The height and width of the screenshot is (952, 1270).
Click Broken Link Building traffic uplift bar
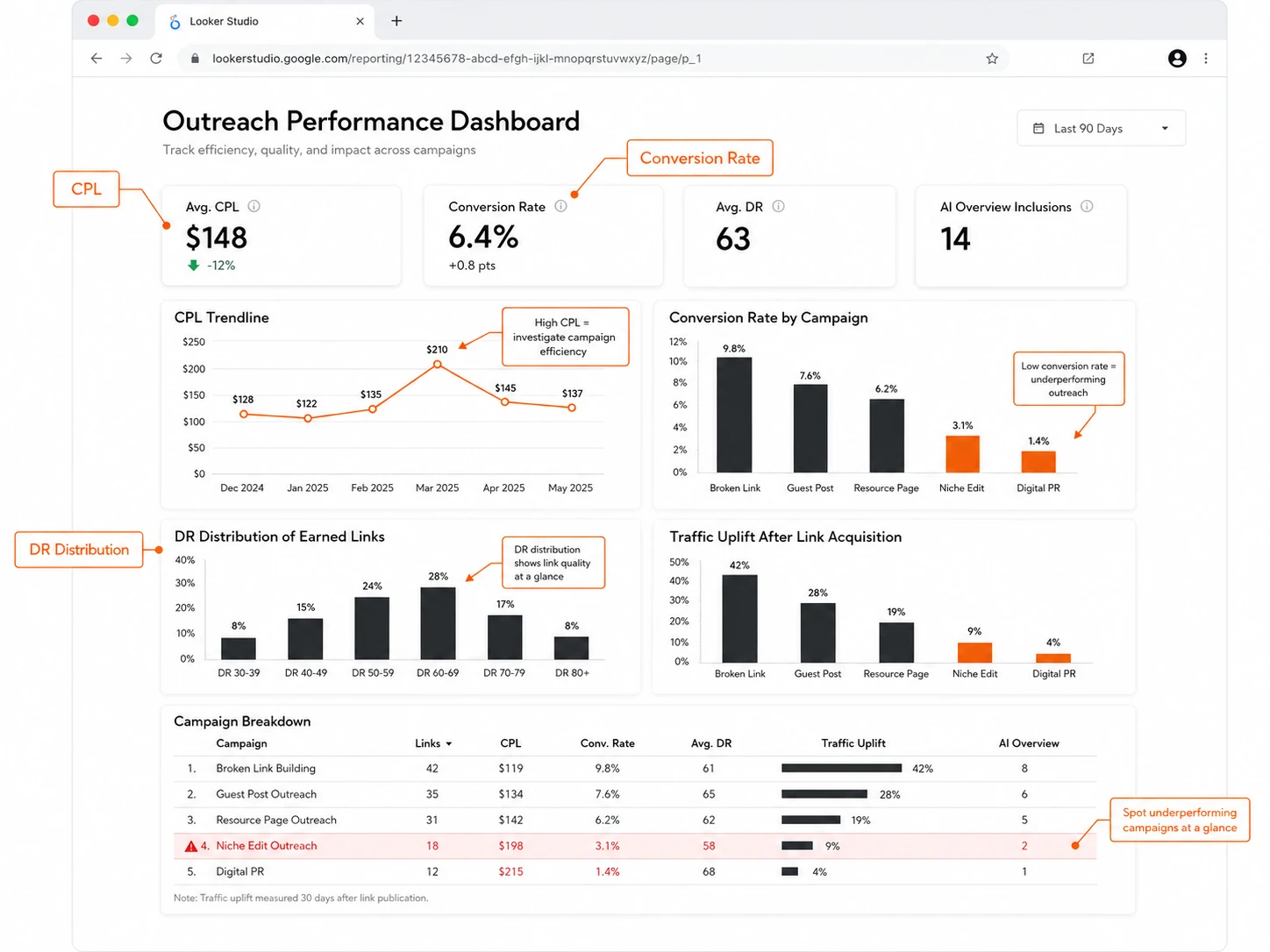841,769
